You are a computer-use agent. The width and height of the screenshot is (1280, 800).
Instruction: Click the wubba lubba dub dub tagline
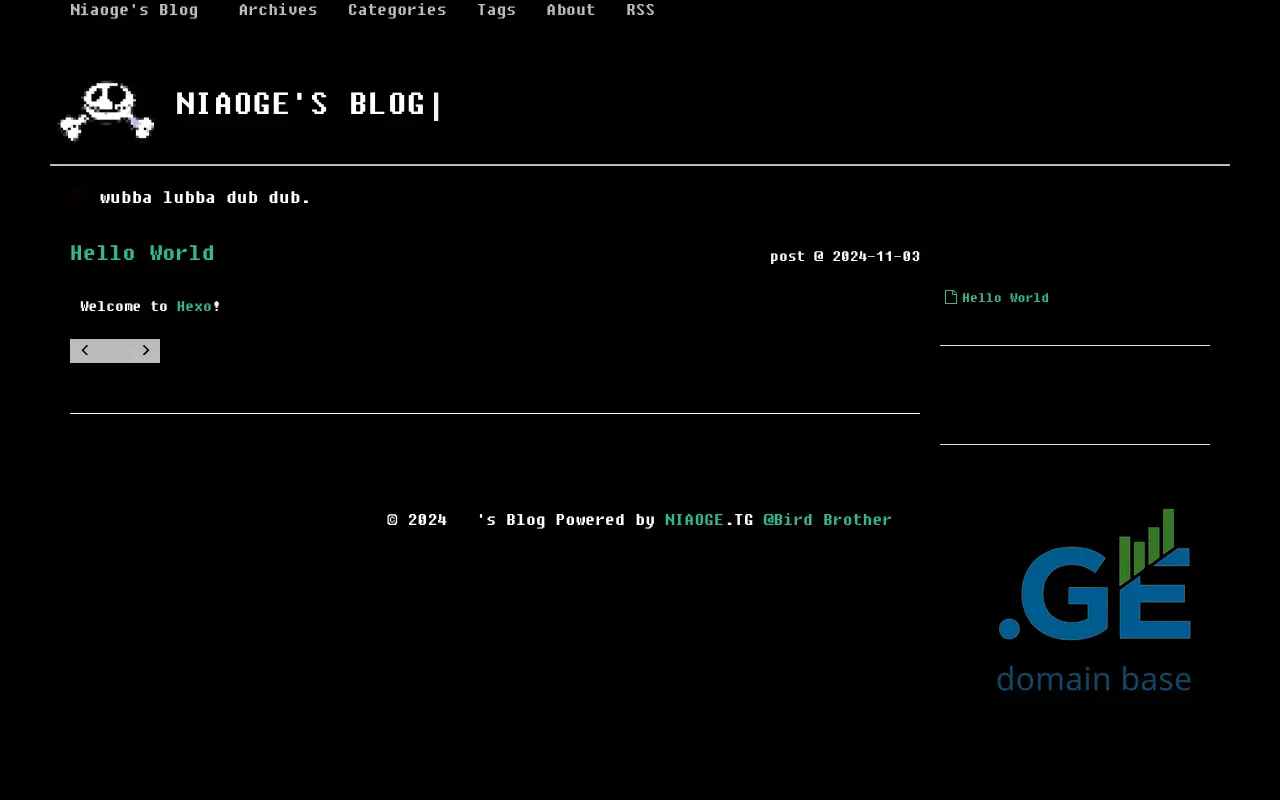205,198
